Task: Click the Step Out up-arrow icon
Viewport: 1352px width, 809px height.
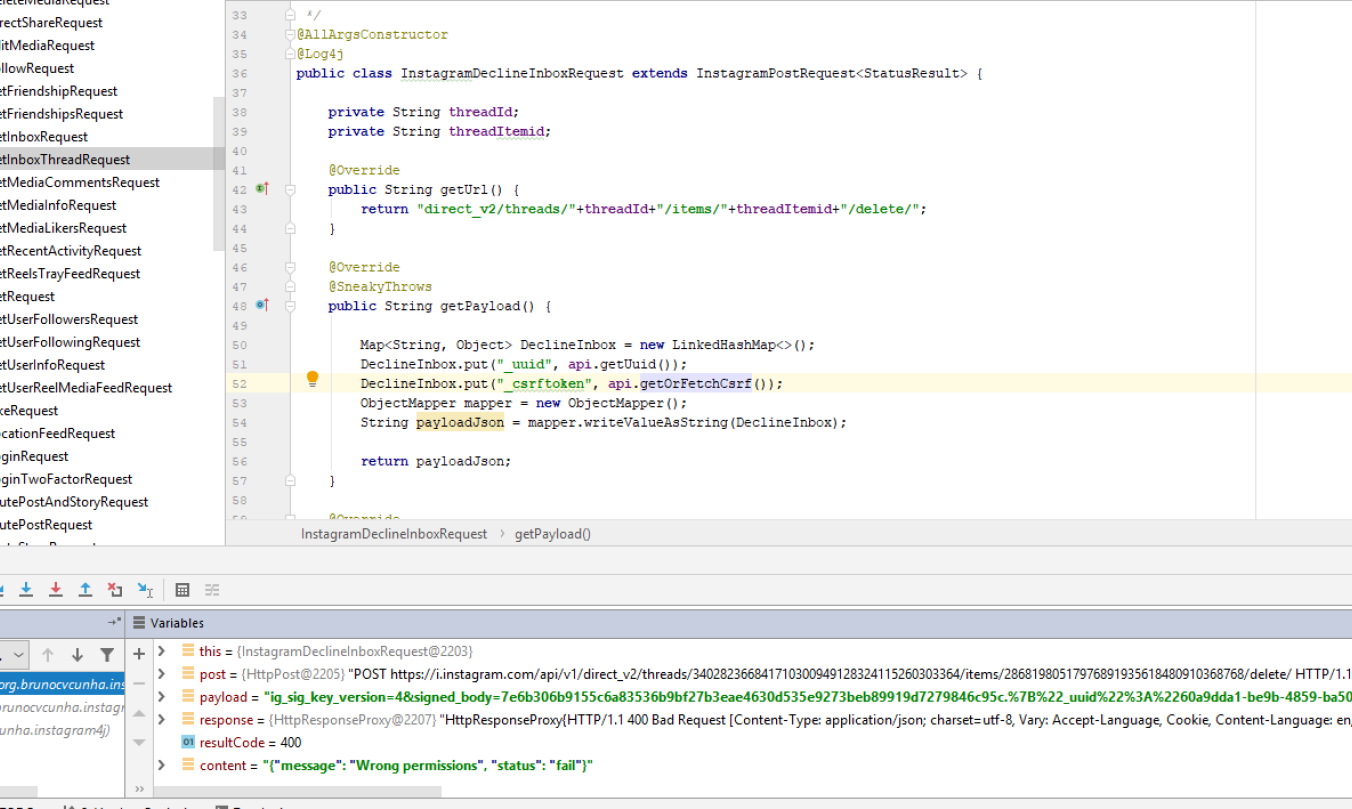Action: (84, 590)
